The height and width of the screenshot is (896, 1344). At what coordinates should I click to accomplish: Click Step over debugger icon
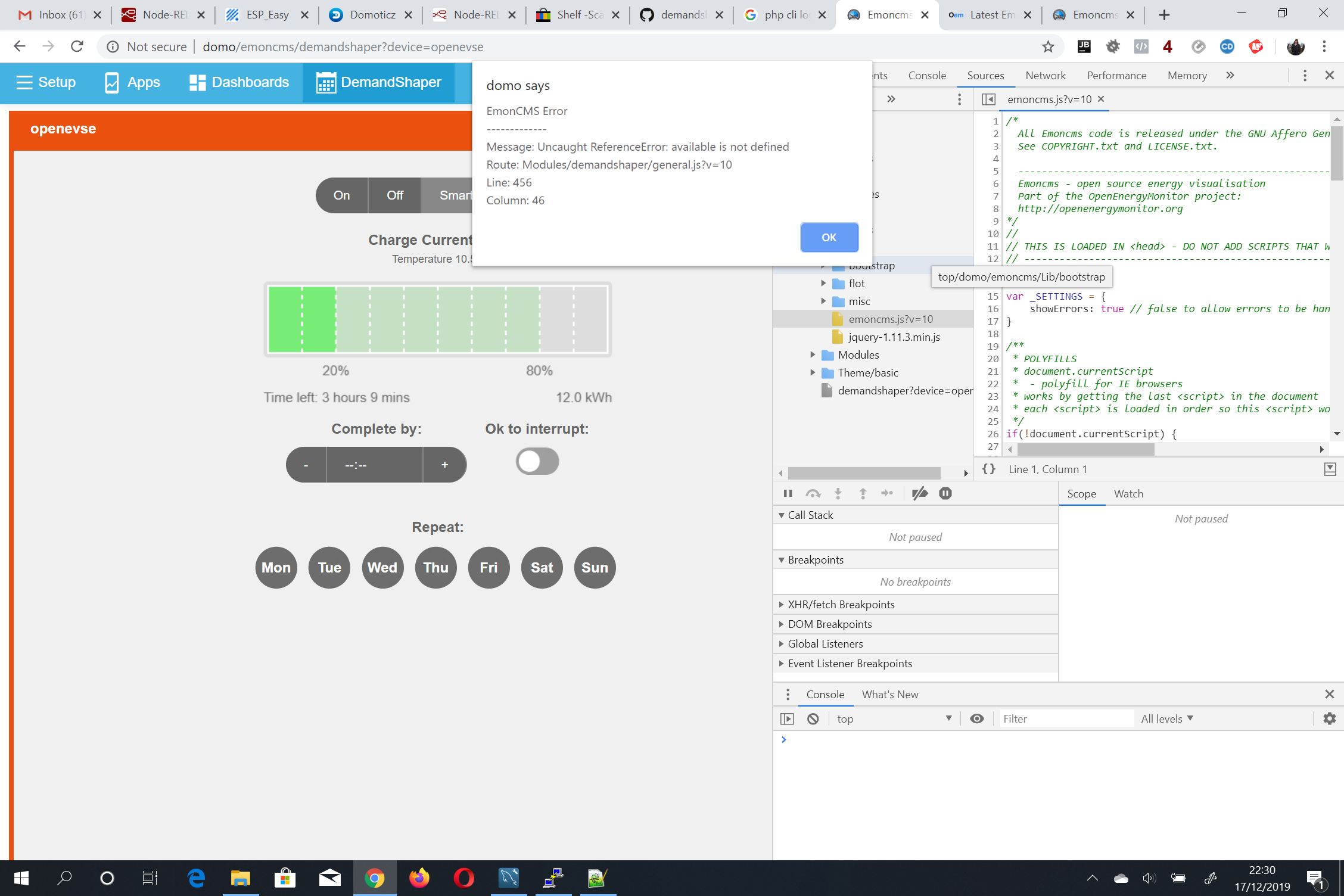813,493
